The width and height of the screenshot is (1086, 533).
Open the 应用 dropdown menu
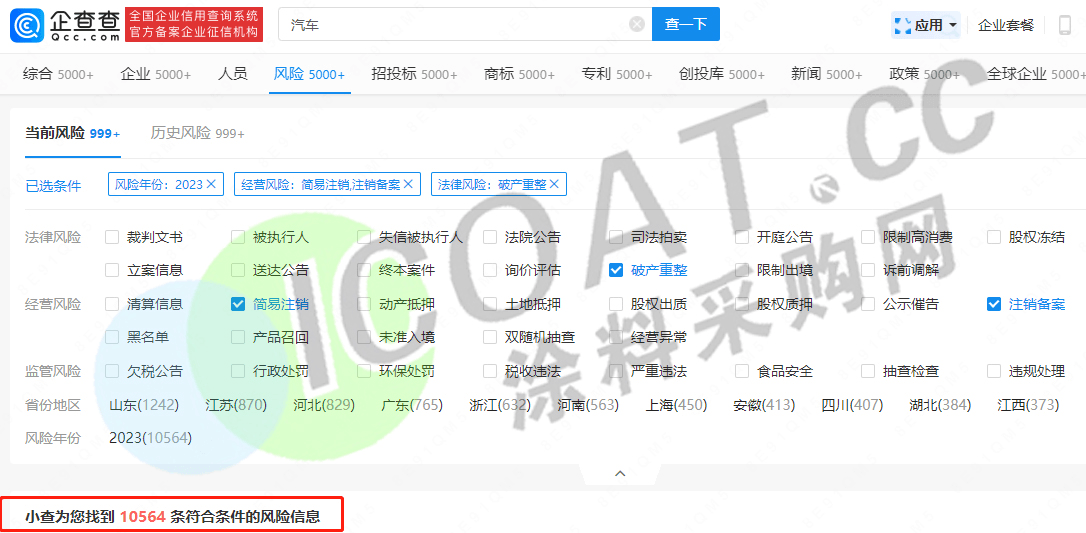tap(926, 25)
